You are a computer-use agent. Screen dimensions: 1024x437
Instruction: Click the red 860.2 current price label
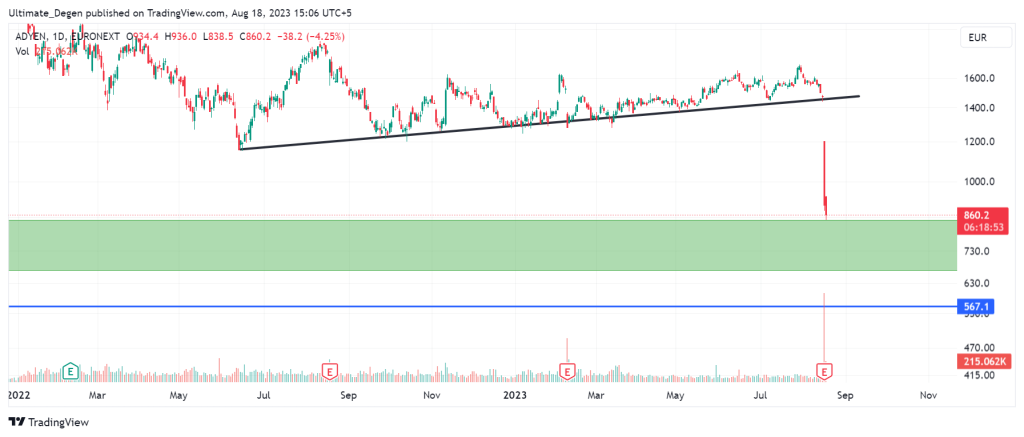(x=982, y=214)
